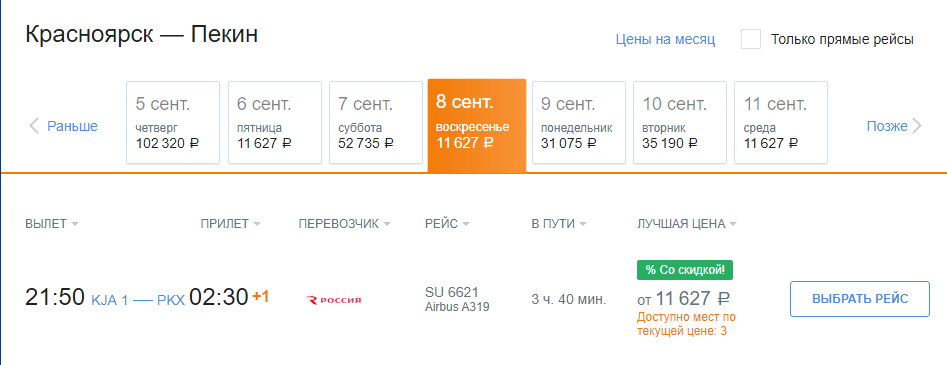The height and width of the screenshot is (365, 947).
Task: Click the right chevron next to Позже
Action: [x=917, y=126]
